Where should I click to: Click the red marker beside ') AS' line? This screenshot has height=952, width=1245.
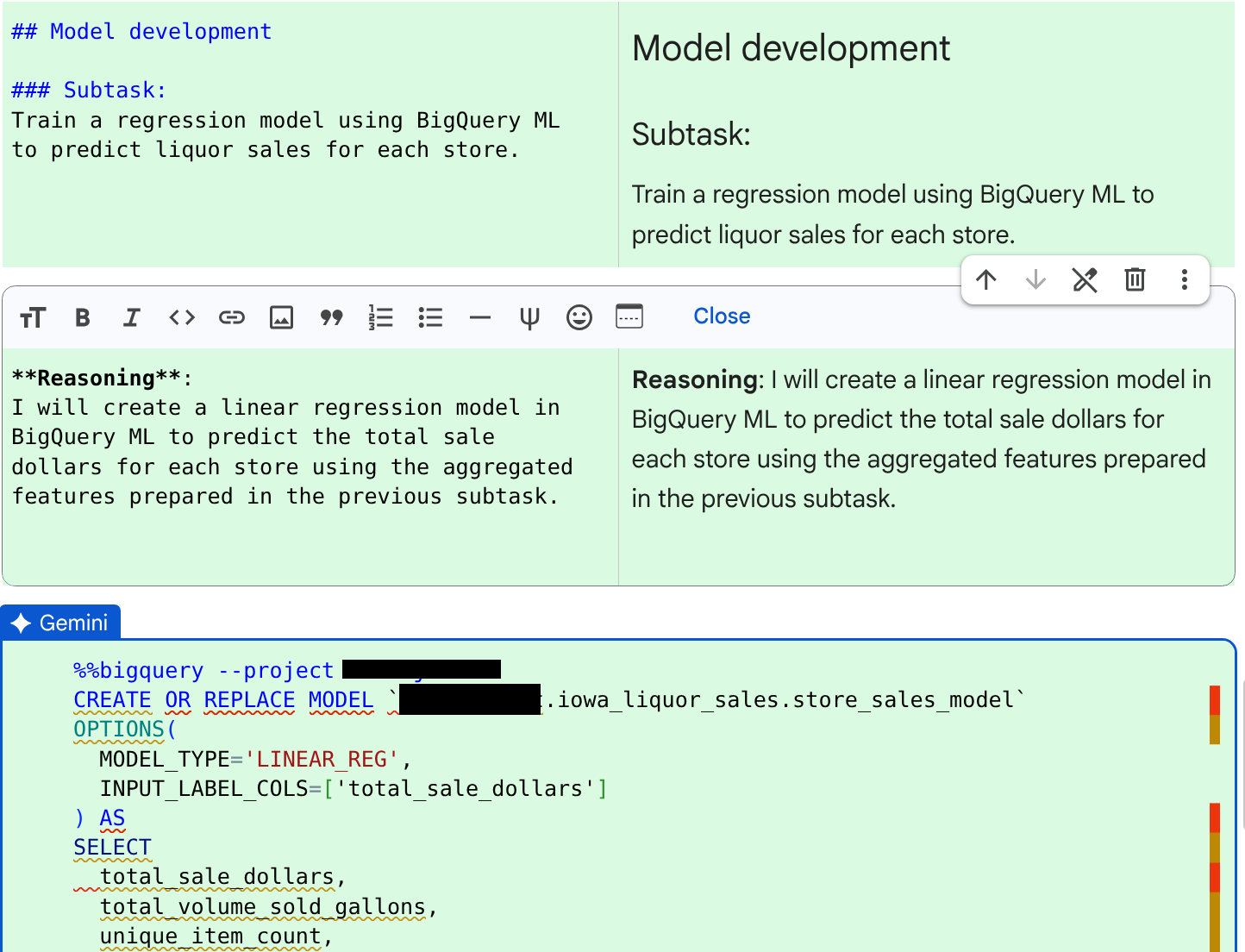click(x=1214, y=817)
